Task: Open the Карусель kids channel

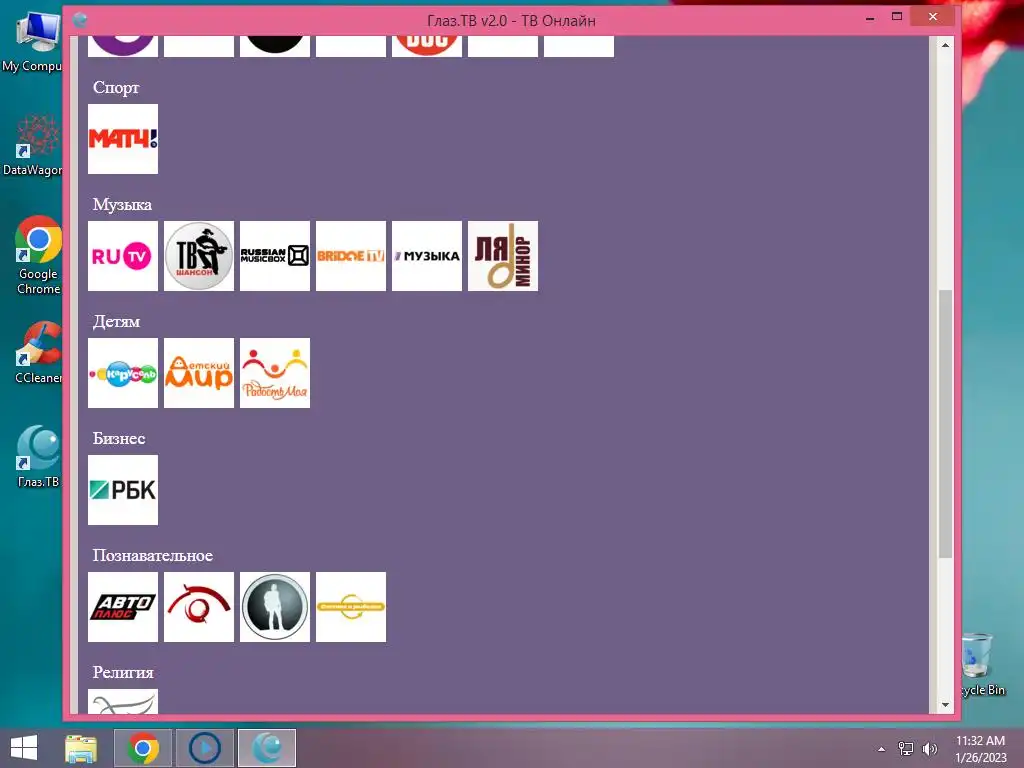Action: (123, 373)
